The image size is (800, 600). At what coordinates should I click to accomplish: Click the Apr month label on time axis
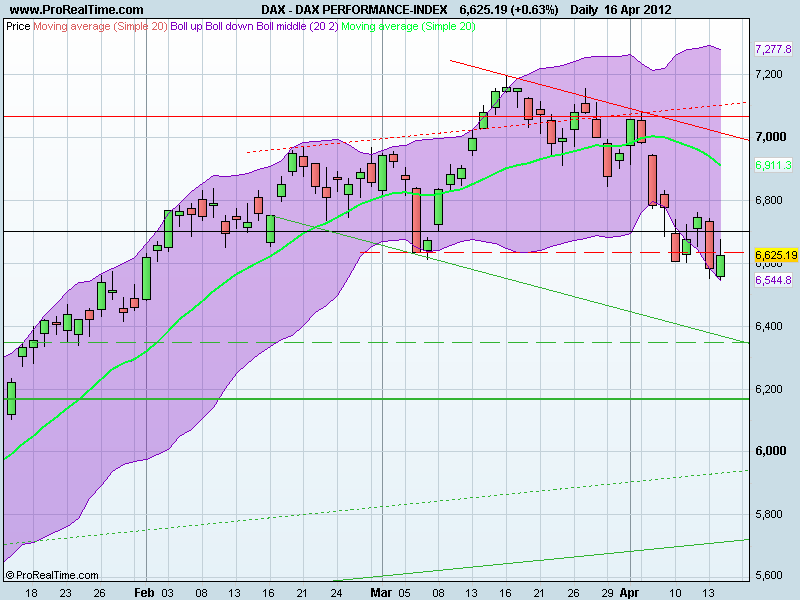click(629, 592)
